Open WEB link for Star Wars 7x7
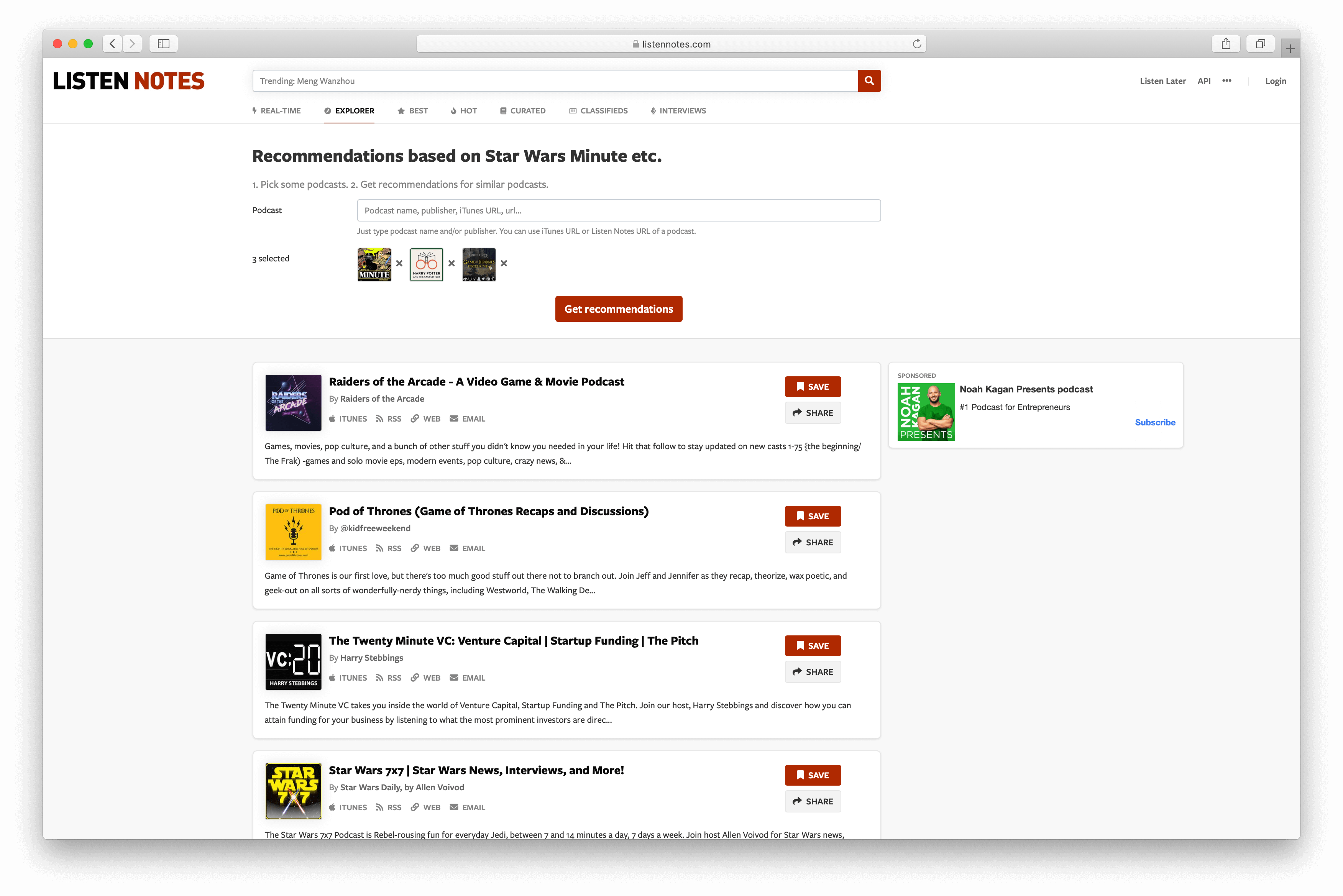 click(x=426, y=808)
